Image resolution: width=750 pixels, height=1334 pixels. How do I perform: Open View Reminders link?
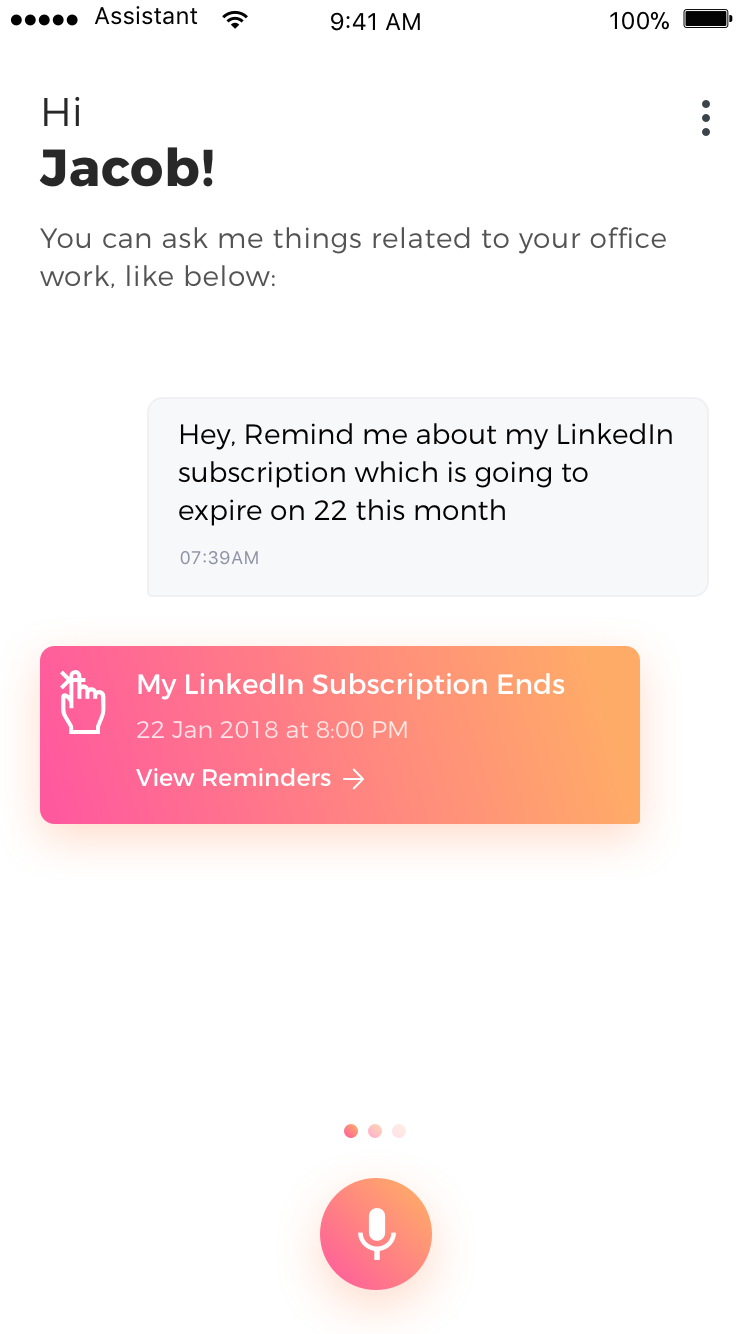(251, 778)
